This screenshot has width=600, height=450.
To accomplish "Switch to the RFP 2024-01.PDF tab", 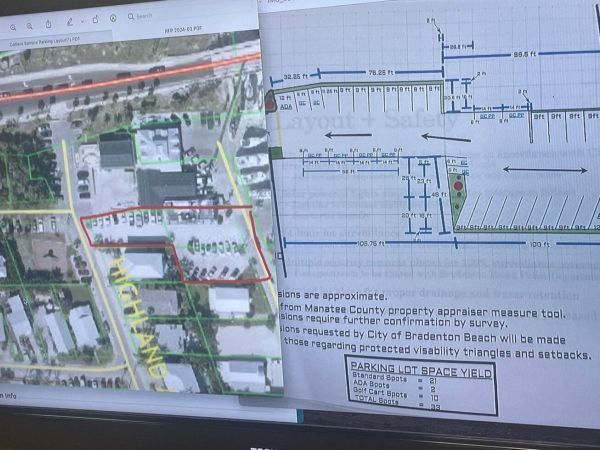I will (183, 29).
